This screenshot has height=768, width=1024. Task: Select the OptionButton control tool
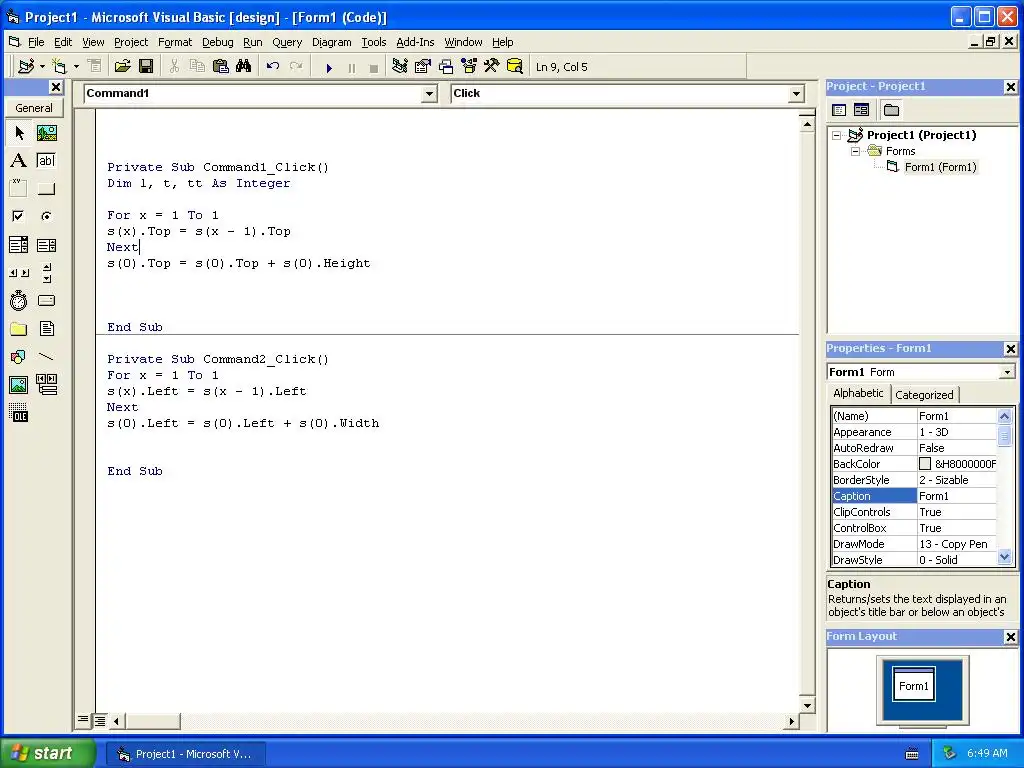46,216
